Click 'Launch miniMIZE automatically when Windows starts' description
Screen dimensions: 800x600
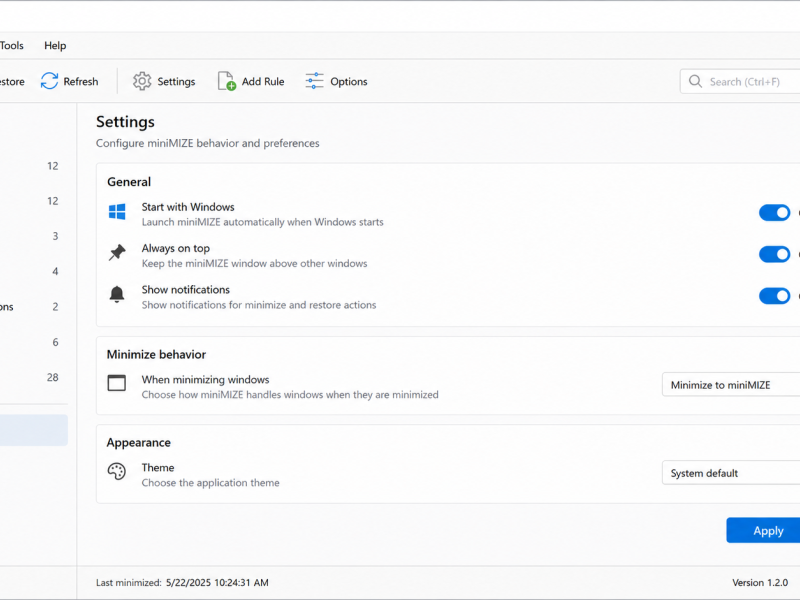[x=262, y=222]
